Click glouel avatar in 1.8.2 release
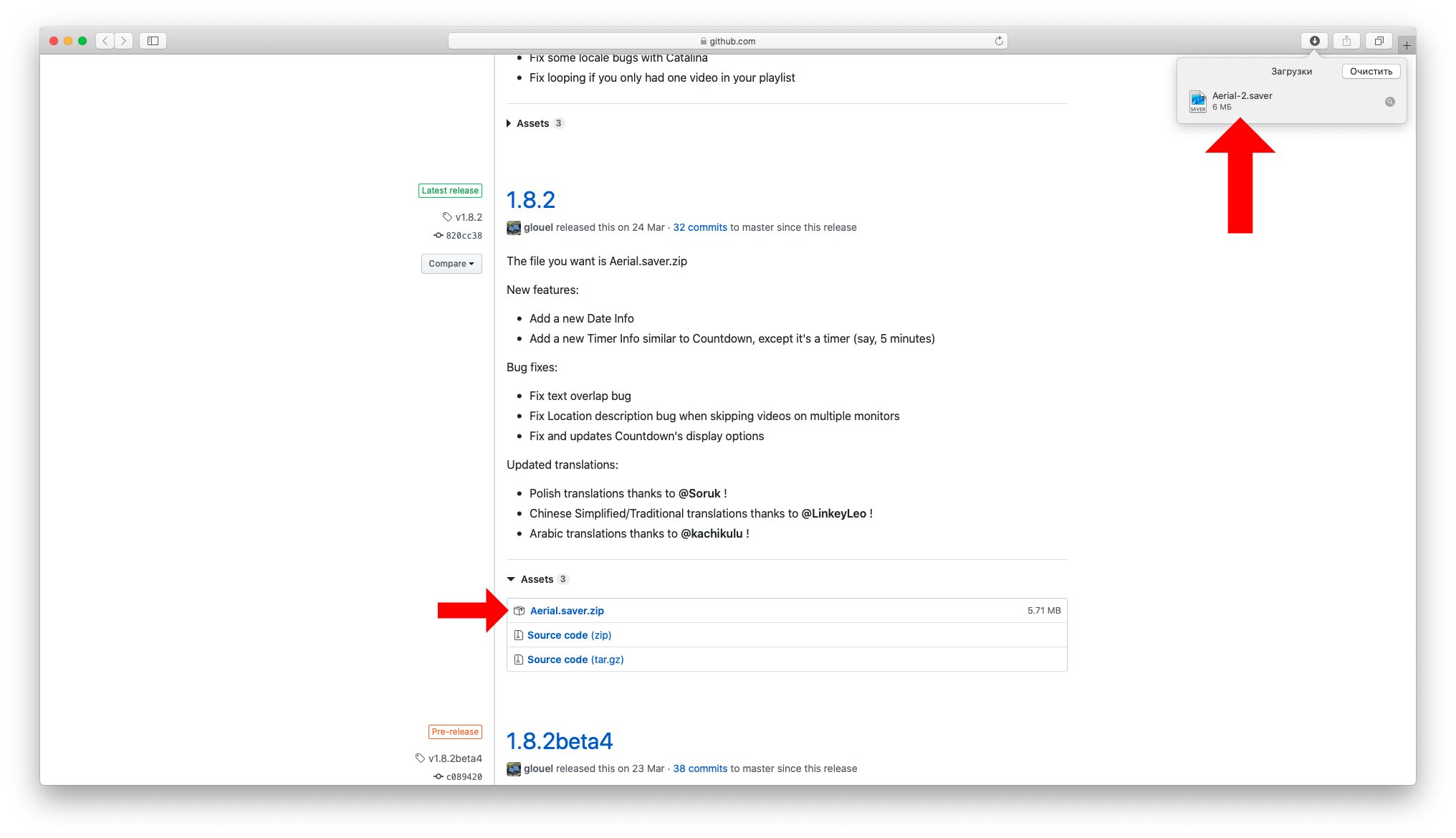 click(514, 228)
